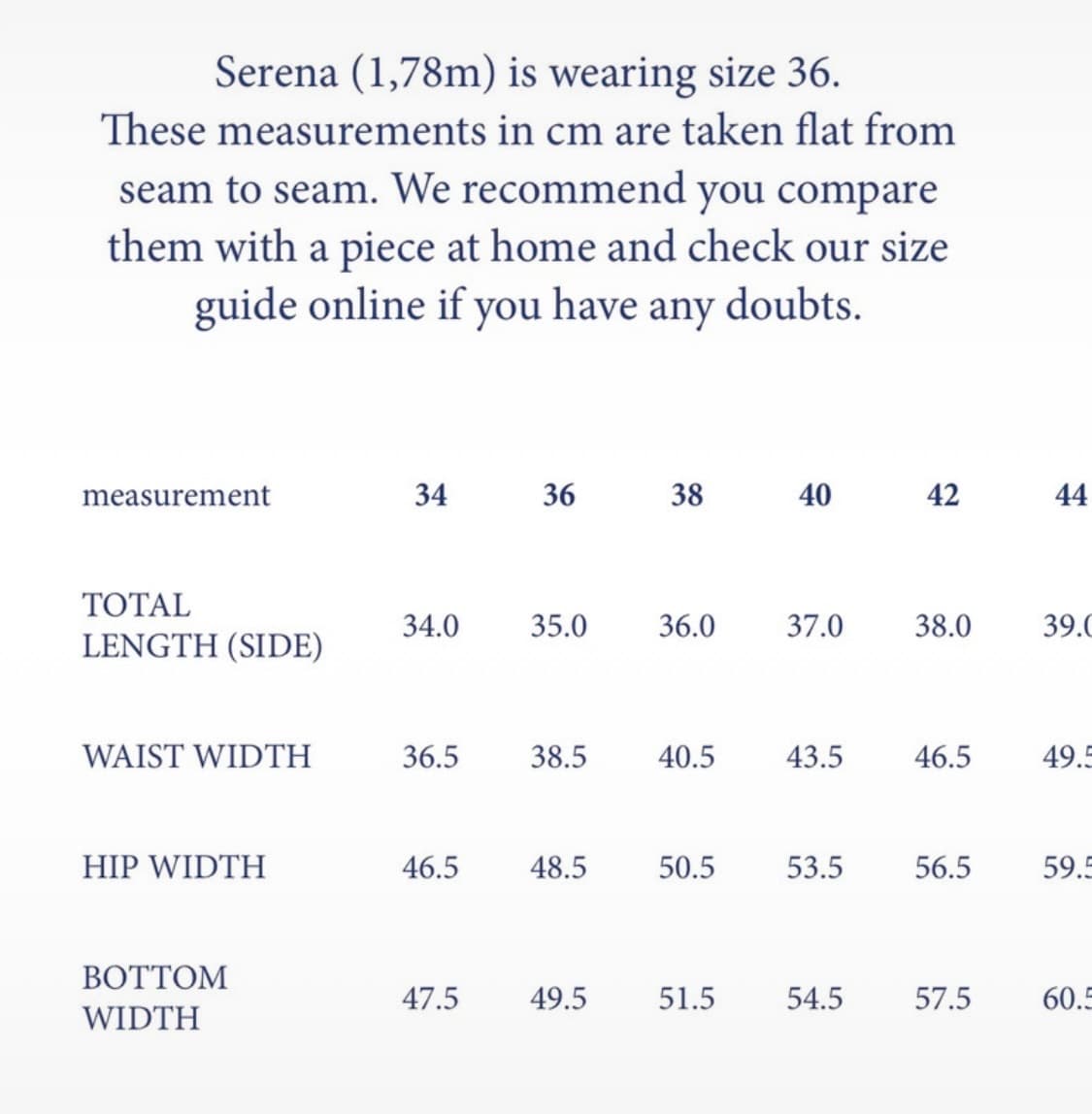
Task: Click the WAIST WIDTH row label
Action: coord(197,755)
